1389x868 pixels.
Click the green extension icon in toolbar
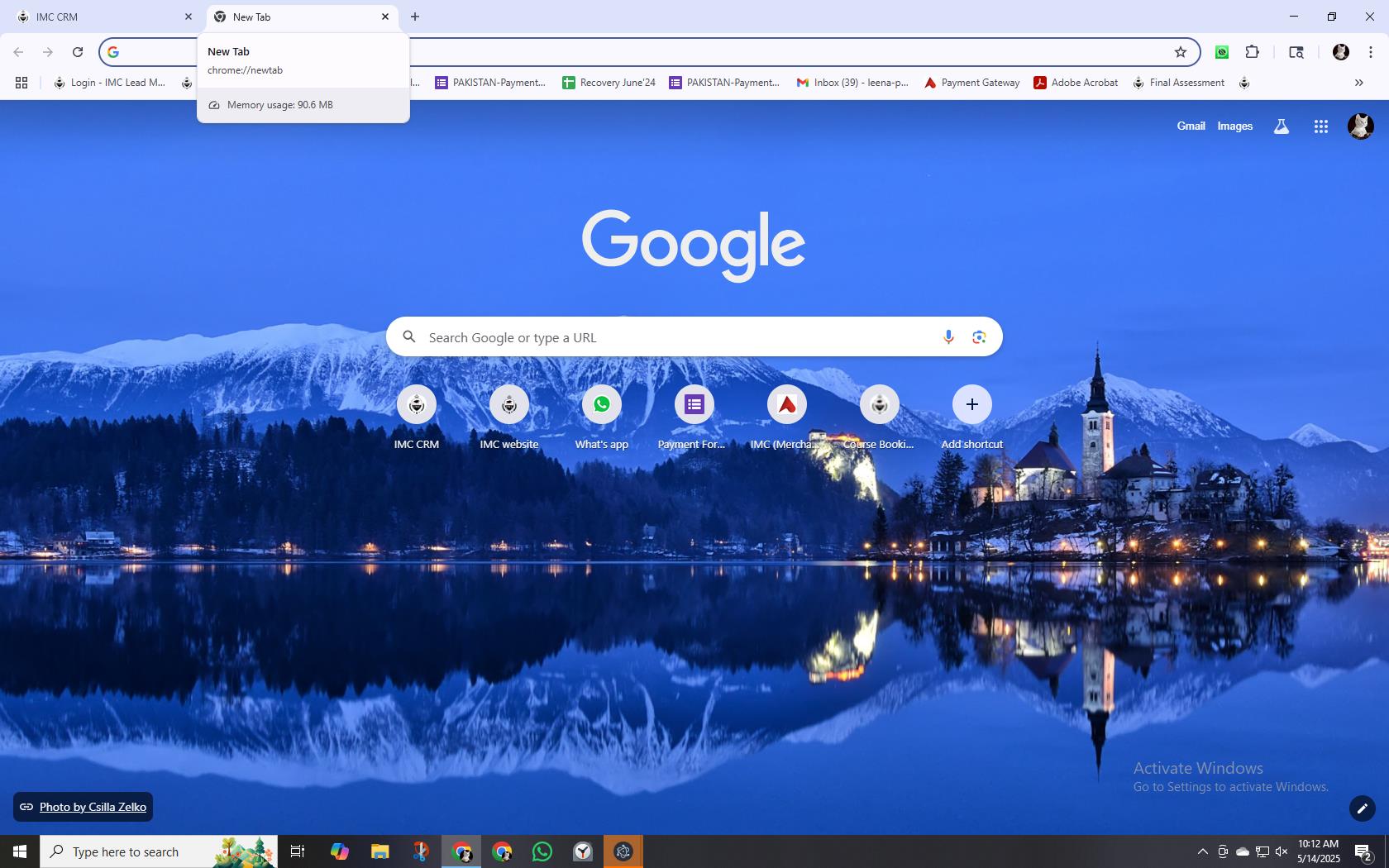(1222, 52)
